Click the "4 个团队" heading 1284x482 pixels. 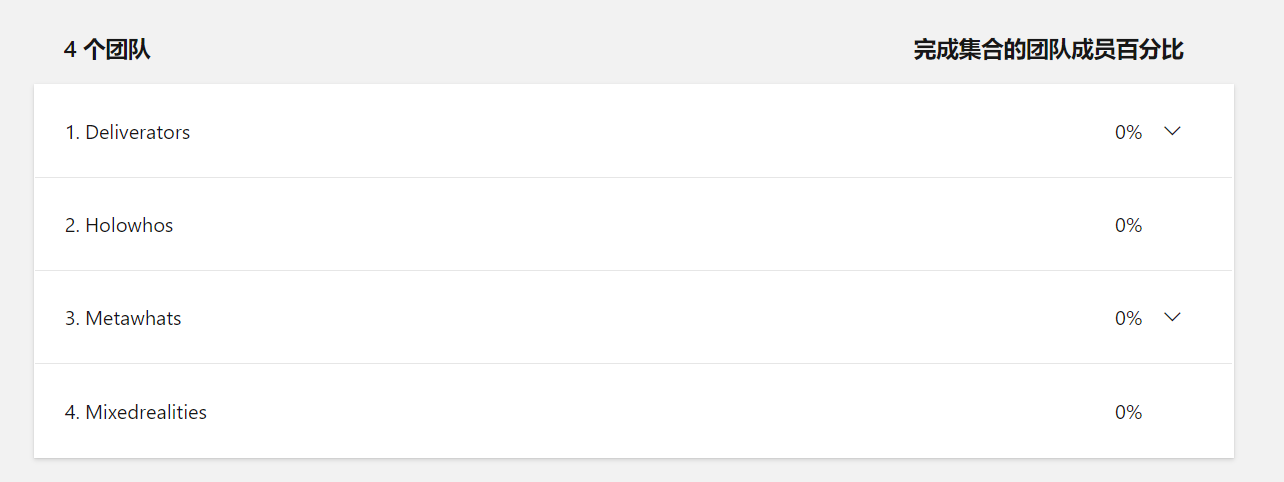107,50
